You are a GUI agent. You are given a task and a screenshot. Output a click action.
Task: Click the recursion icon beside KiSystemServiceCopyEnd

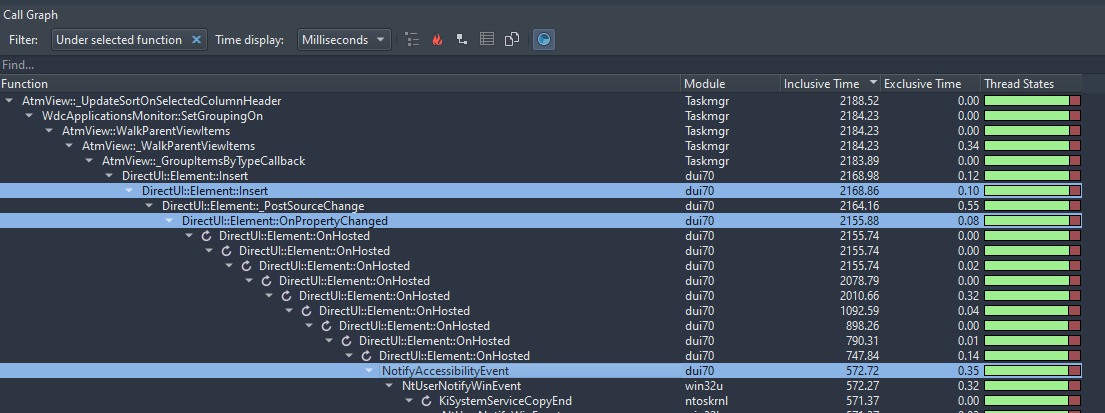pyautogui.click(x=427, y=401)
